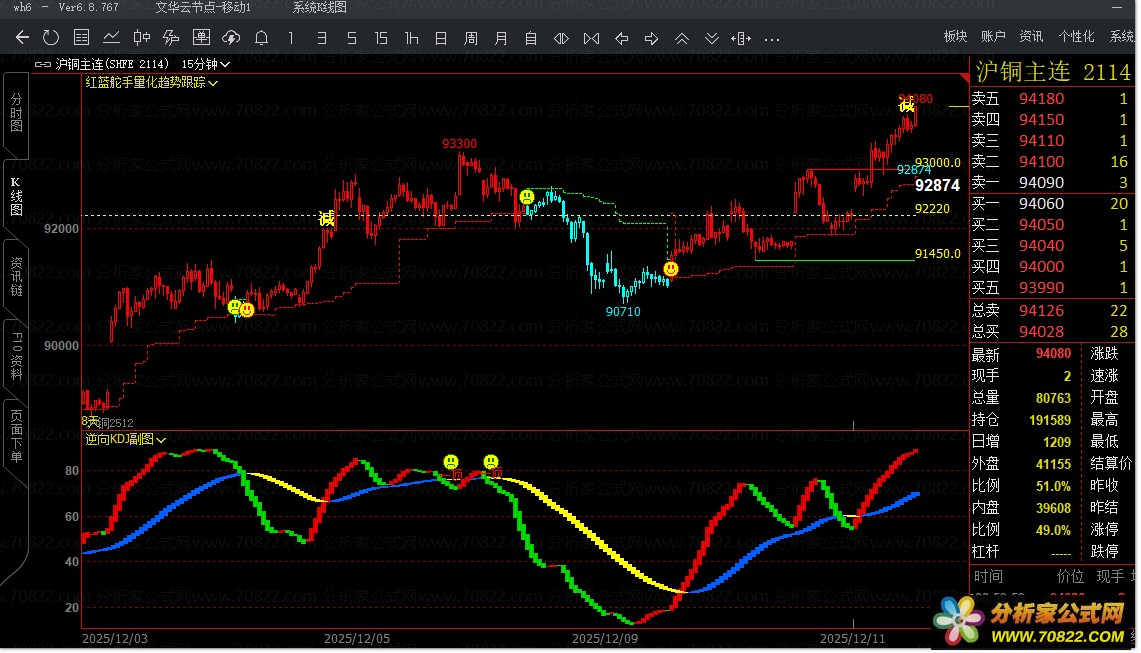Click the double up chevron icon
Image resolution: width=1141 pixels, height=653 pixels.
[x=682, y=38]
